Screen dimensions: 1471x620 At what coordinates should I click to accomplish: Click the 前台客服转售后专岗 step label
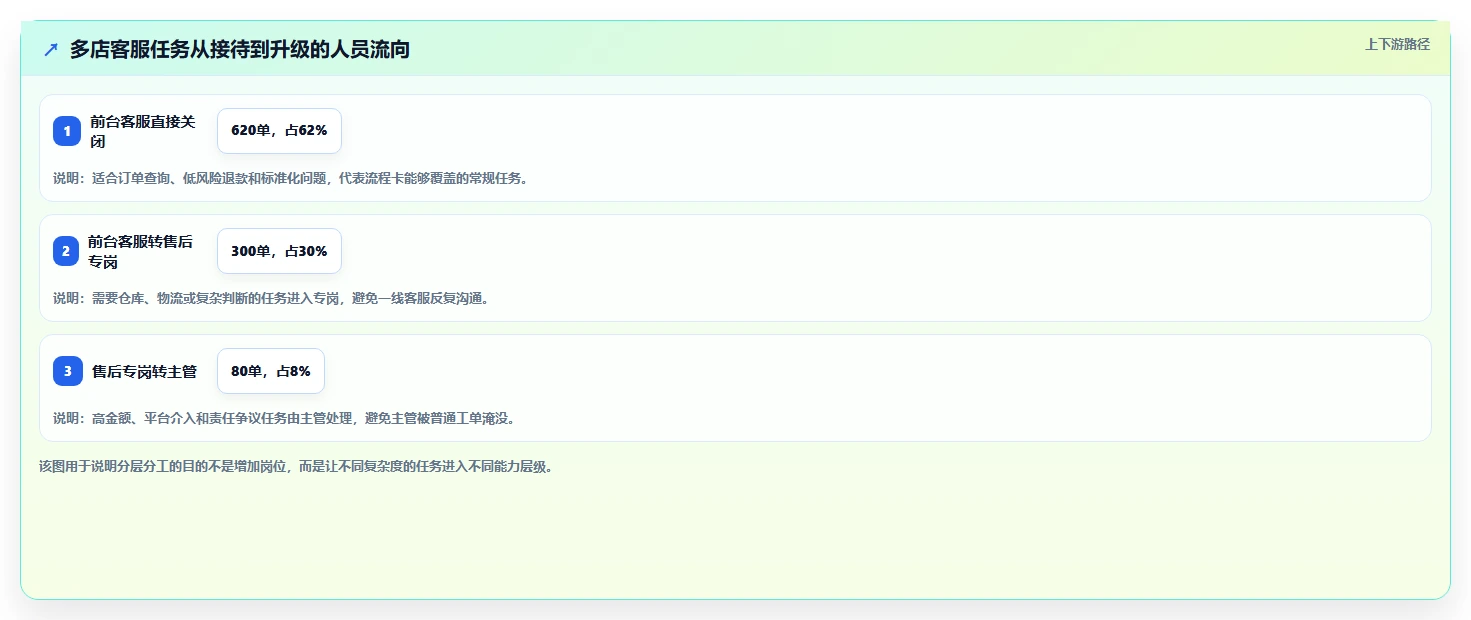140,251
